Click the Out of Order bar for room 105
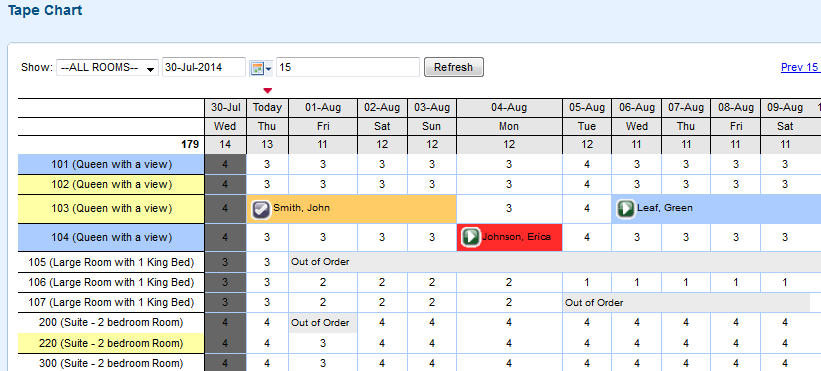 coord(555,262)
